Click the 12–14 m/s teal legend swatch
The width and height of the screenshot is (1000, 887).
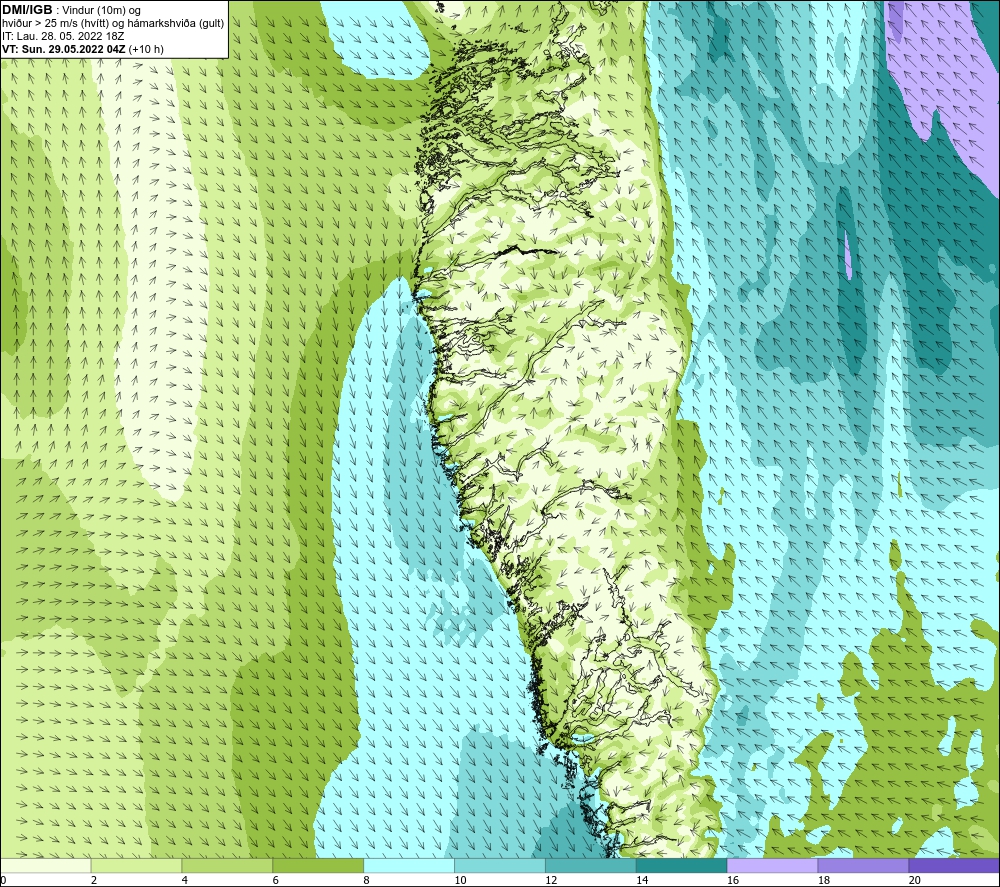tap(591, 866)
